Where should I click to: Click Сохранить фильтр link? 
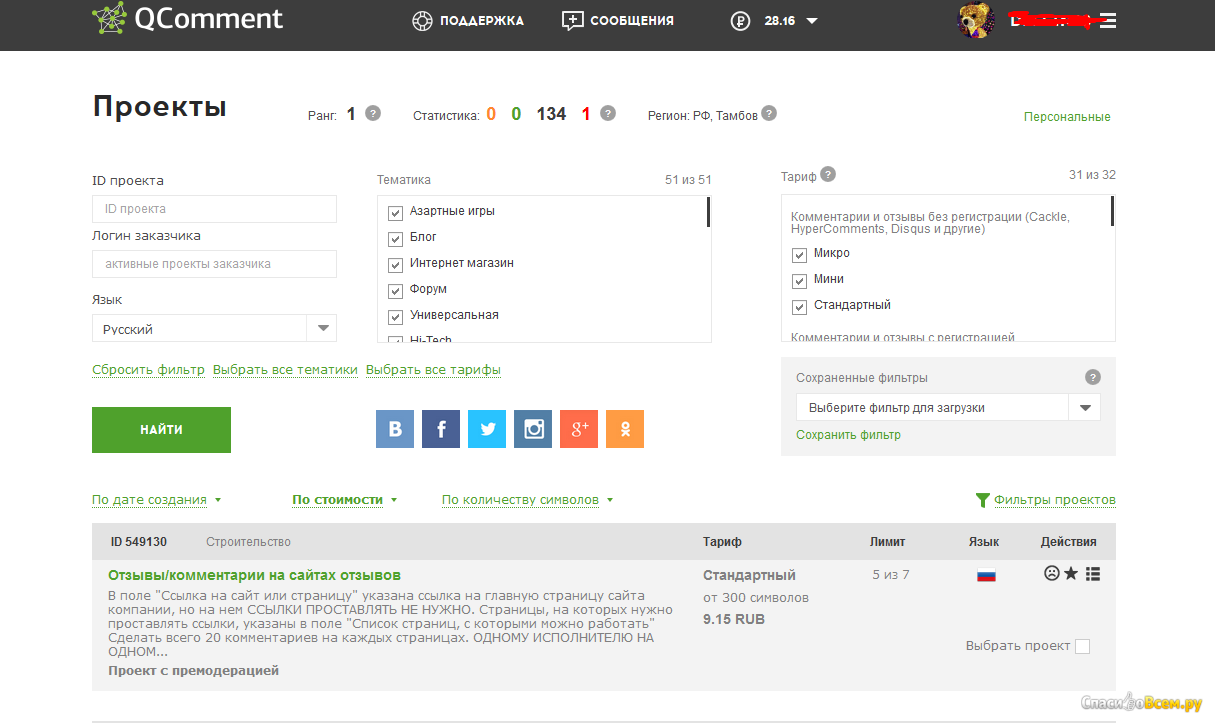[848, 435]
